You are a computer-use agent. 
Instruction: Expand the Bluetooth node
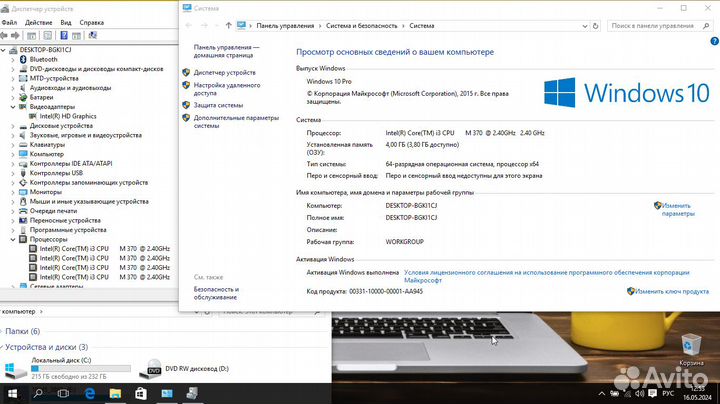pos(13,59)
